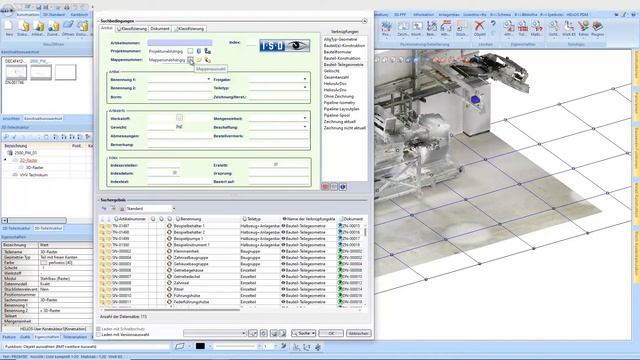The image size is (640, 360).
Task: Click the first icon left of Standard dropdown
Action: pyautogui.click(x=104, y=209)
